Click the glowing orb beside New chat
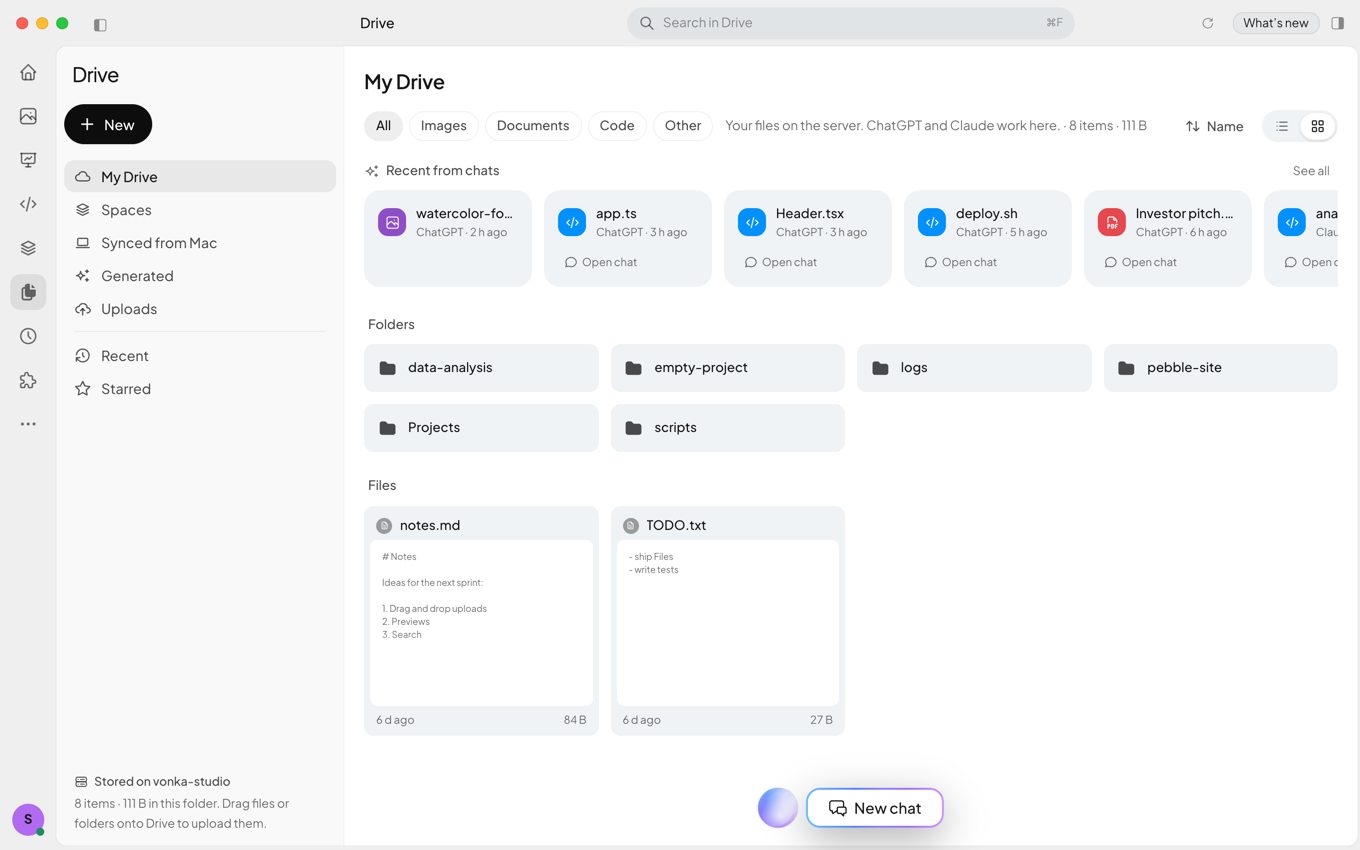 (x=778, y=808)
